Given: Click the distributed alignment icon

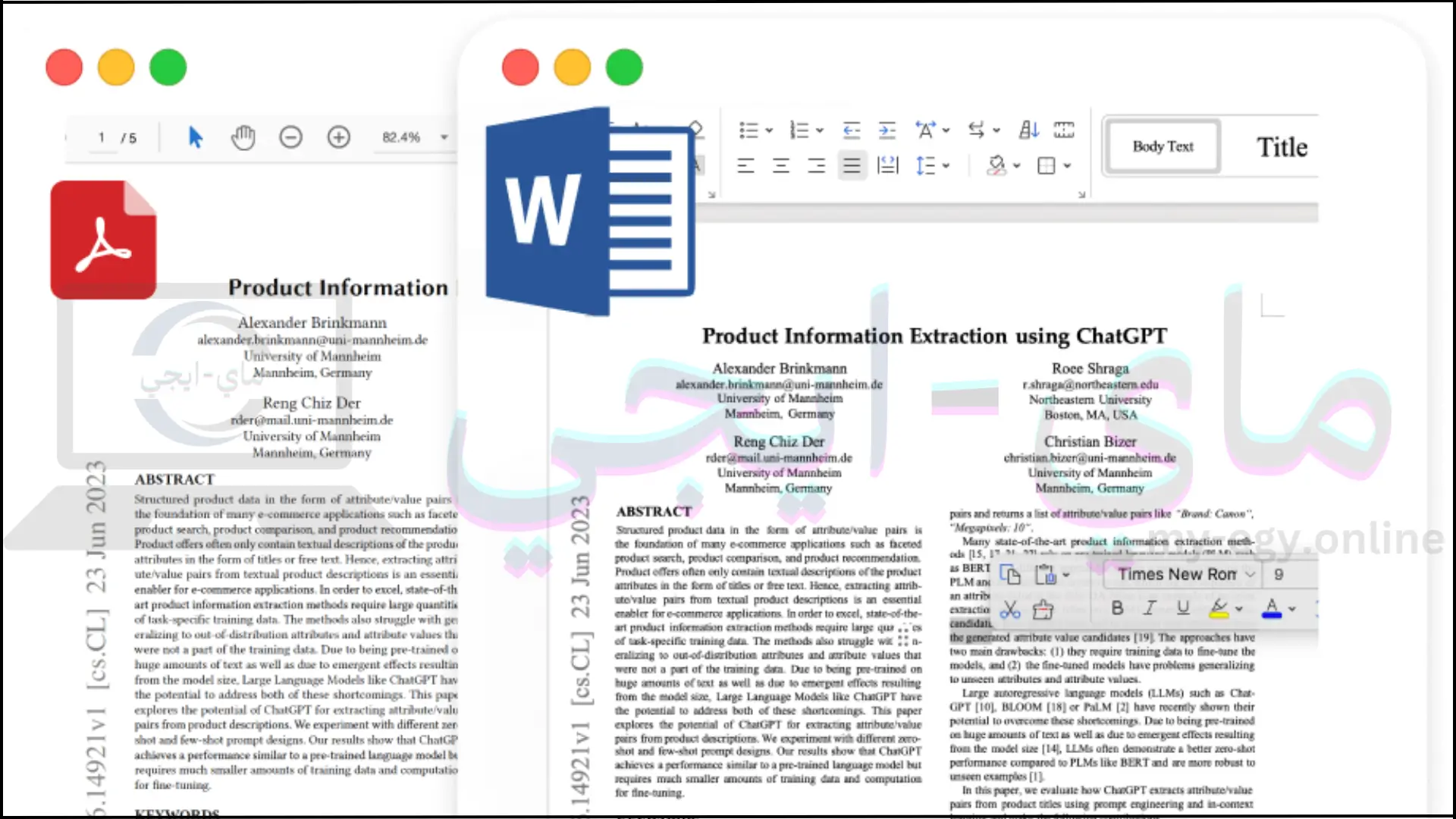Looking at the screenshot, I should click(887, 165).
